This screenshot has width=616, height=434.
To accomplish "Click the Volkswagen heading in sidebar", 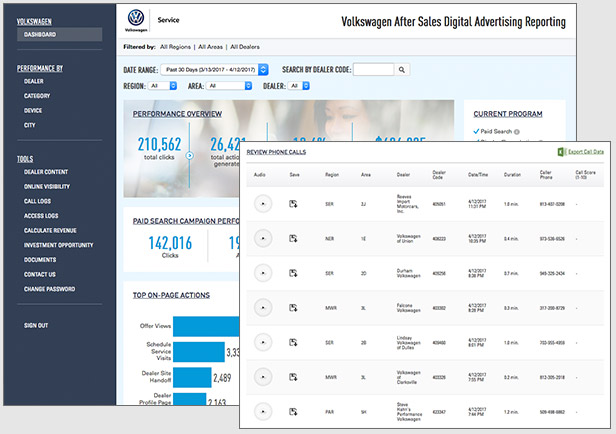I will pyautogui.click(x=34, y=22).
